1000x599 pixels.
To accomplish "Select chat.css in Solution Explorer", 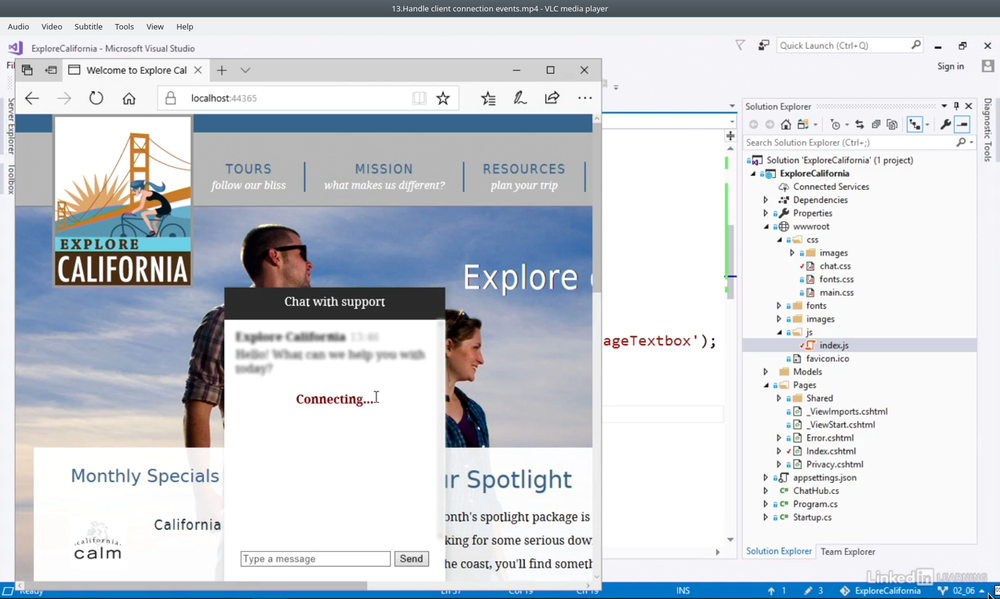I will [835, 266].
